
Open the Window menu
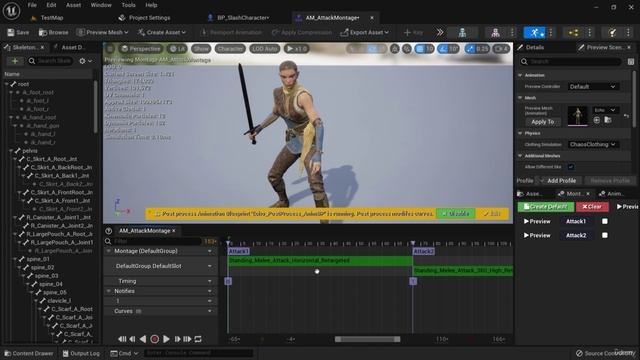pyautogui.click(x=101, y=5)
